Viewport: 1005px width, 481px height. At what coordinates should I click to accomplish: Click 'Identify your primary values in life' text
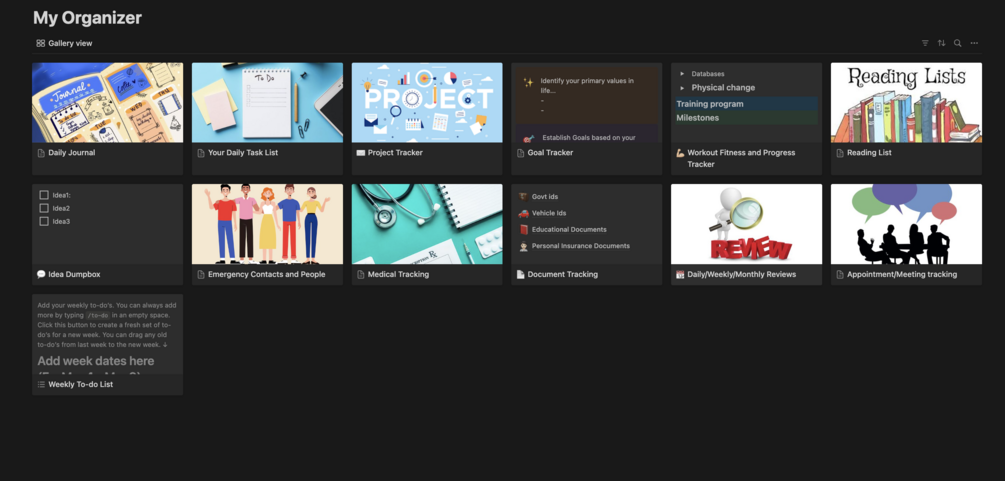pyautogui.click(x=587, y=86)
